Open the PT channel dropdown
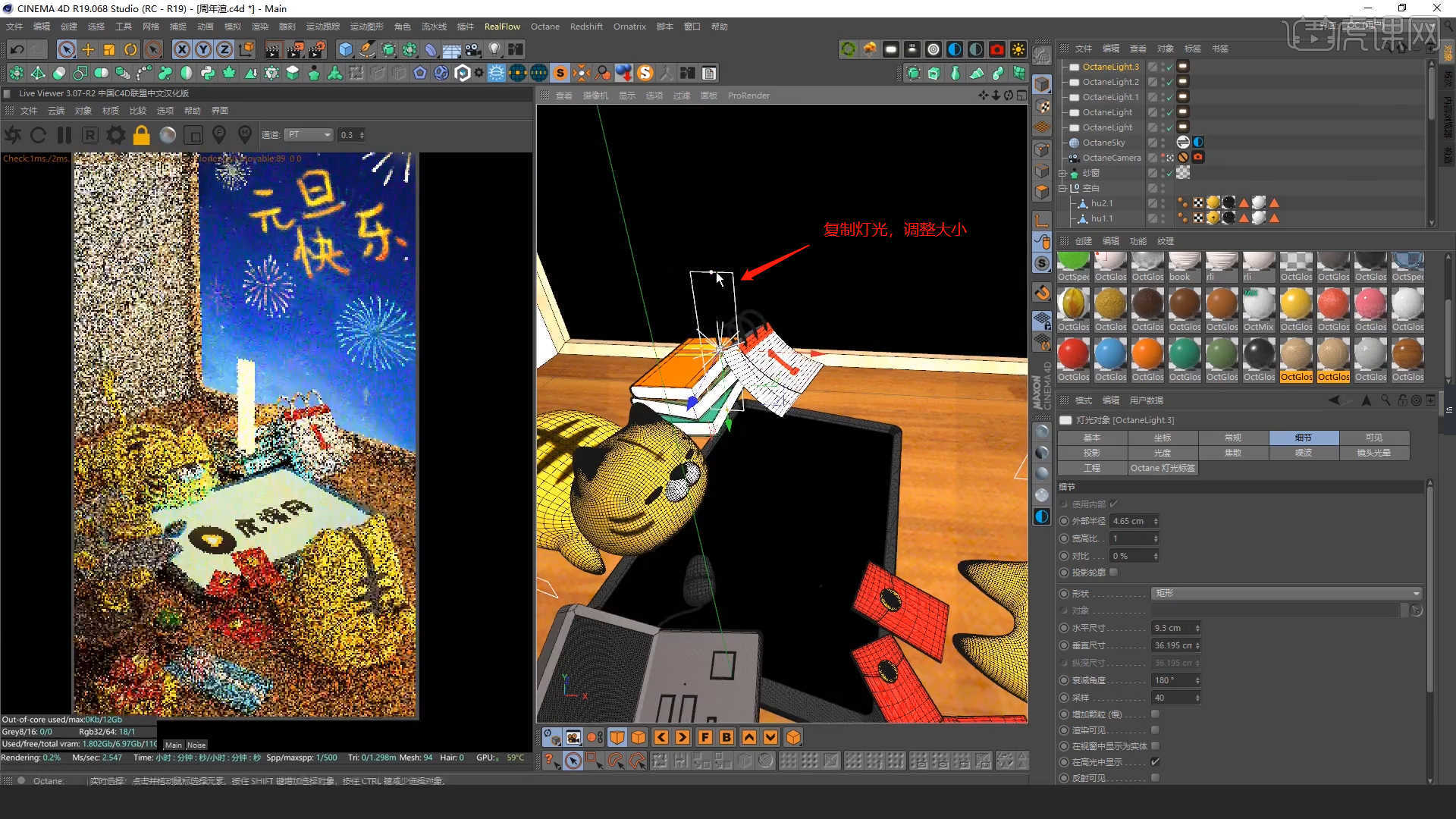Image resolution: width=1456 pixels, height=819 pixels. (x=309, y=135)
